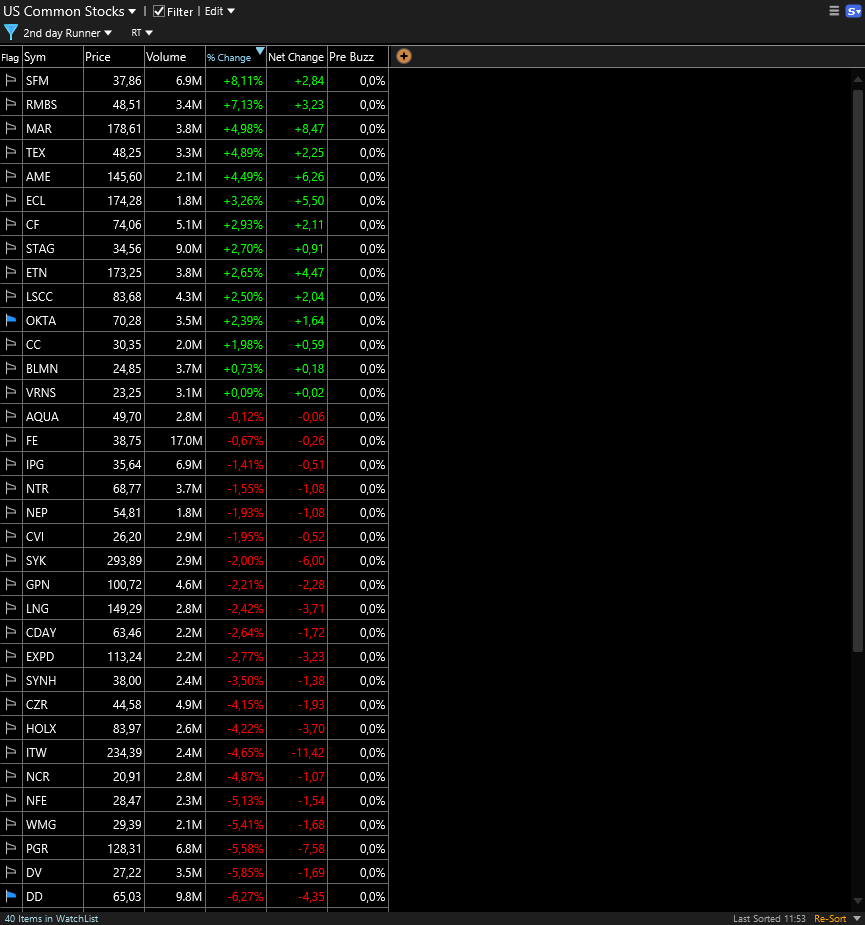
Task: Click the blue filter funnel icon
Action: [11, 32]
